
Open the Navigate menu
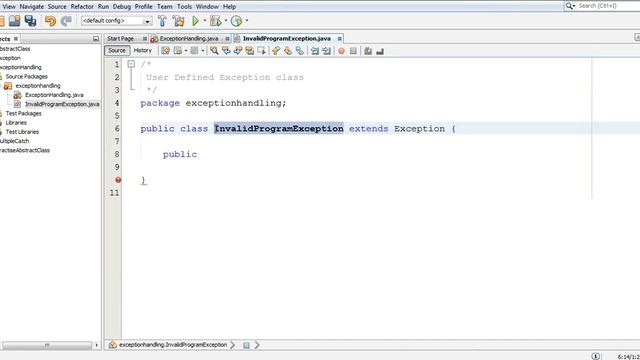point(31,7)
